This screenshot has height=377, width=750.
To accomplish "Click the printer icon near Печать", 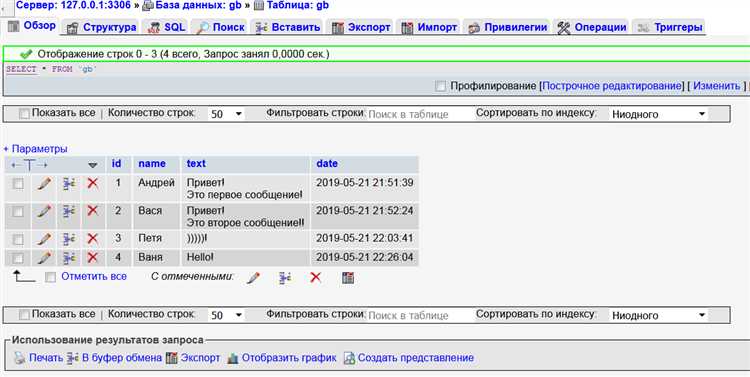I will point(20,358).
